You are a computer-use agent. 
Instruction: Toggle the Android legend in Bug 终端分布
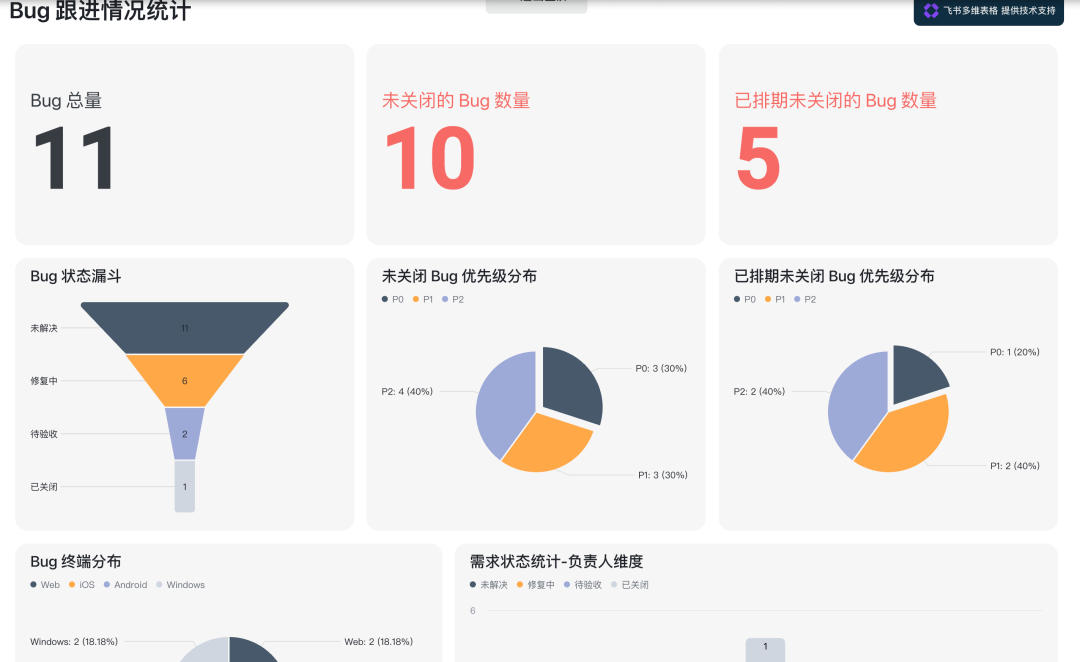point(124,585)
